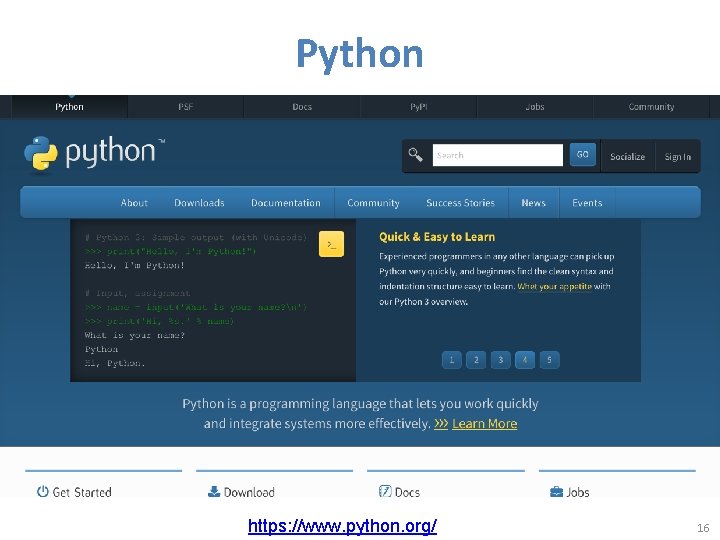Click the Docs page icon
This screenshot has height=540, width=720.
tap(385, 491)
